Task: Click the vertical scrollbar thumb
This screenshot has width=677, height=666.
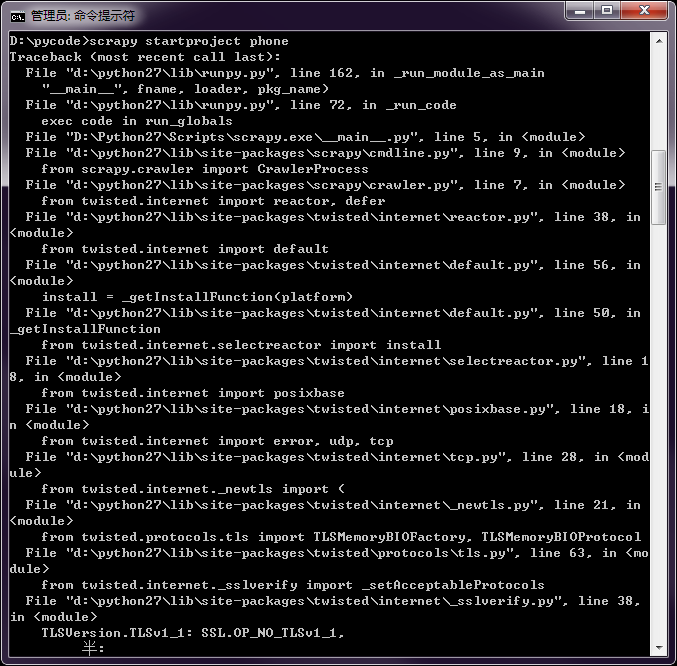Action: [x=659, y=187]
